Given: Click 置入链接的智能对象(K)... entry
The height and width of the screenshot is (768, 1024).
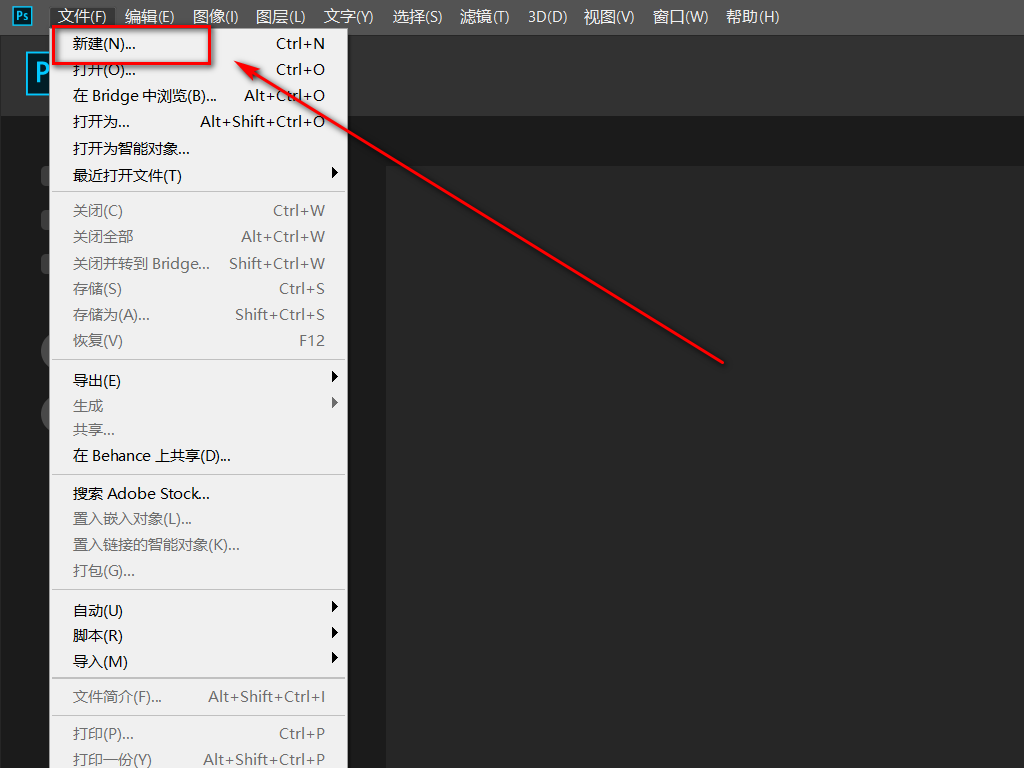Looking at the screenshot, I should (x=199, y=545).
